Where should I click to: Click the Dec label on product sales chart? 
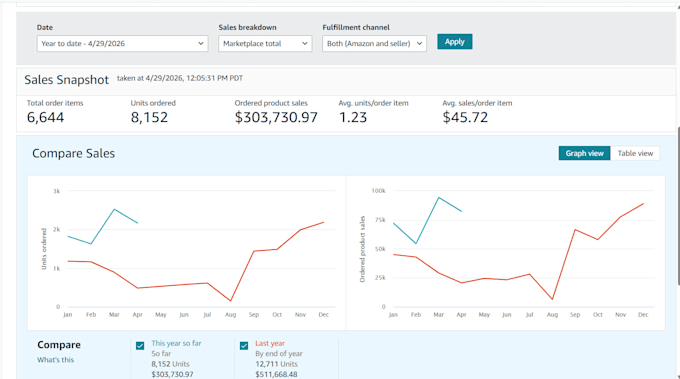coord(643,314)
